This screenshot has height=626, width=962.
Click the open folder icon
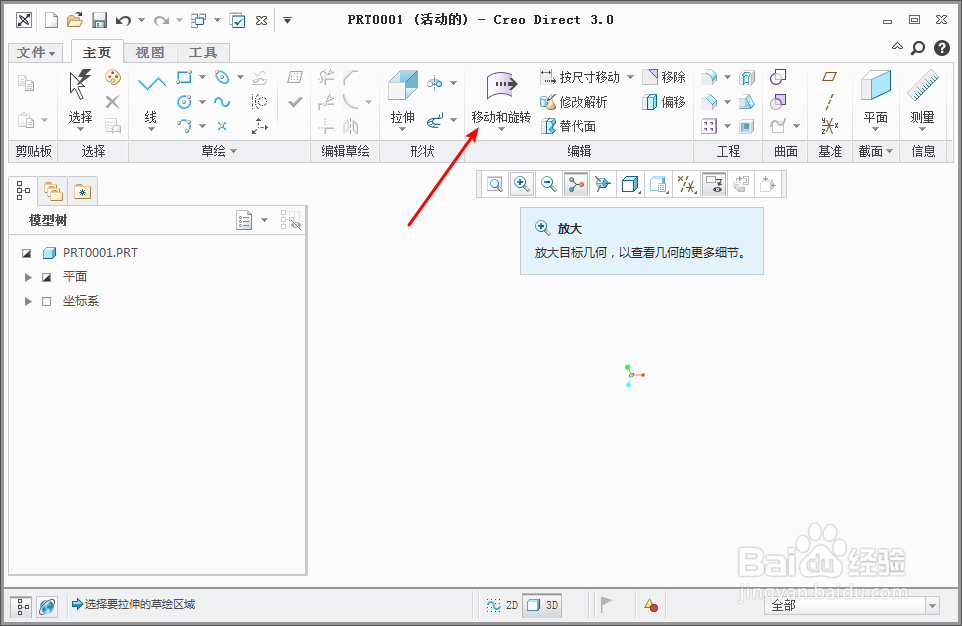pos(75,20)
